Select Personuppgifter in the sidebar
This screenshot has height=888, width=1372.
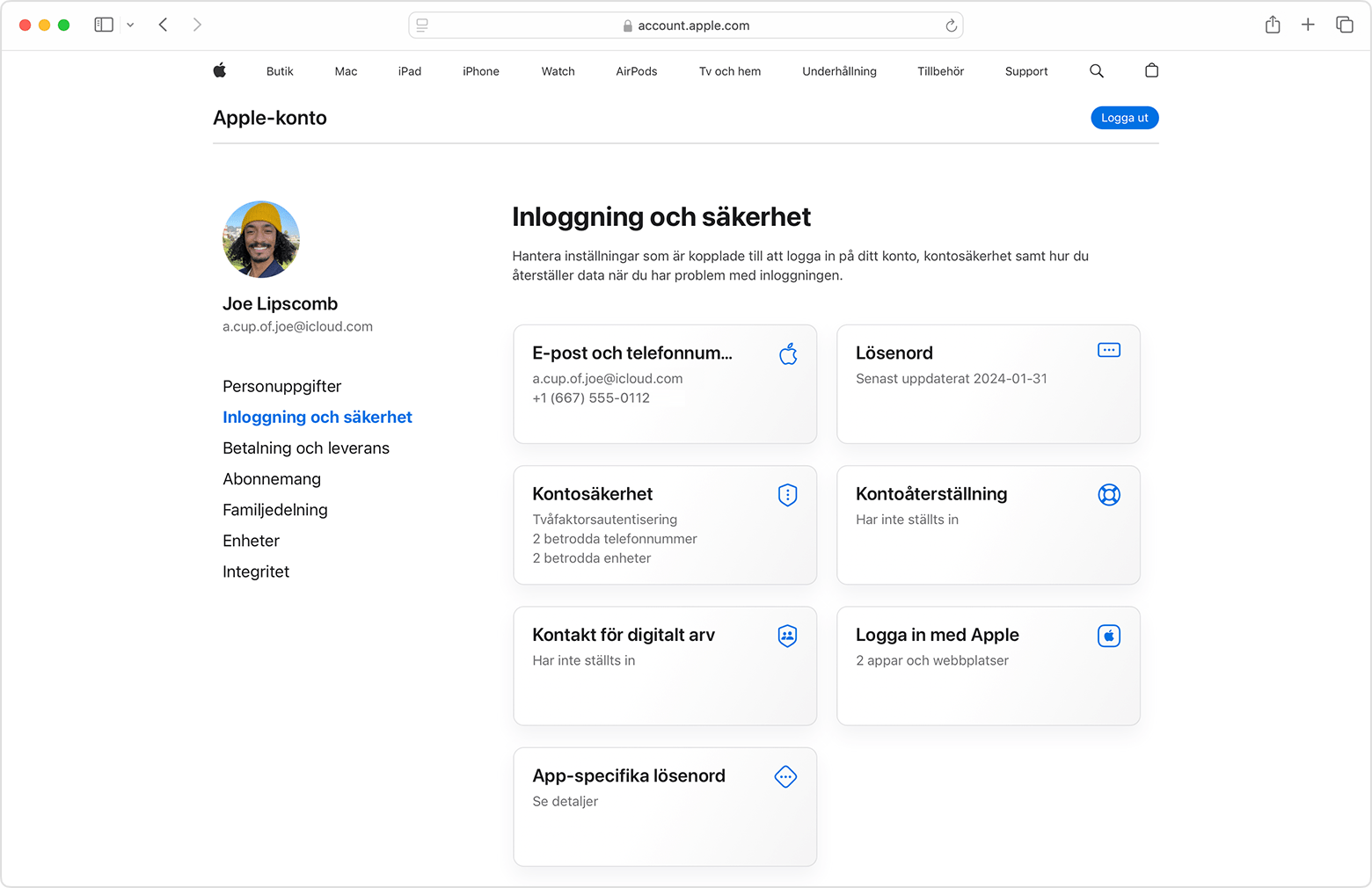pyautogui.click(x=281, y=387)
